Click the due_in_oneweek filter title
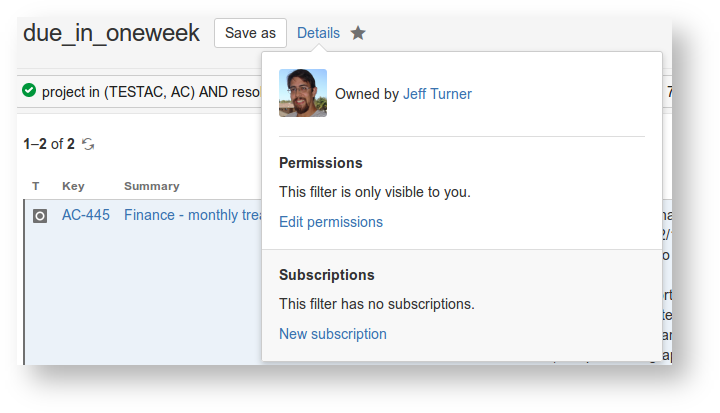Viewport: 720px width, 413px height. (x=111, y=33)
